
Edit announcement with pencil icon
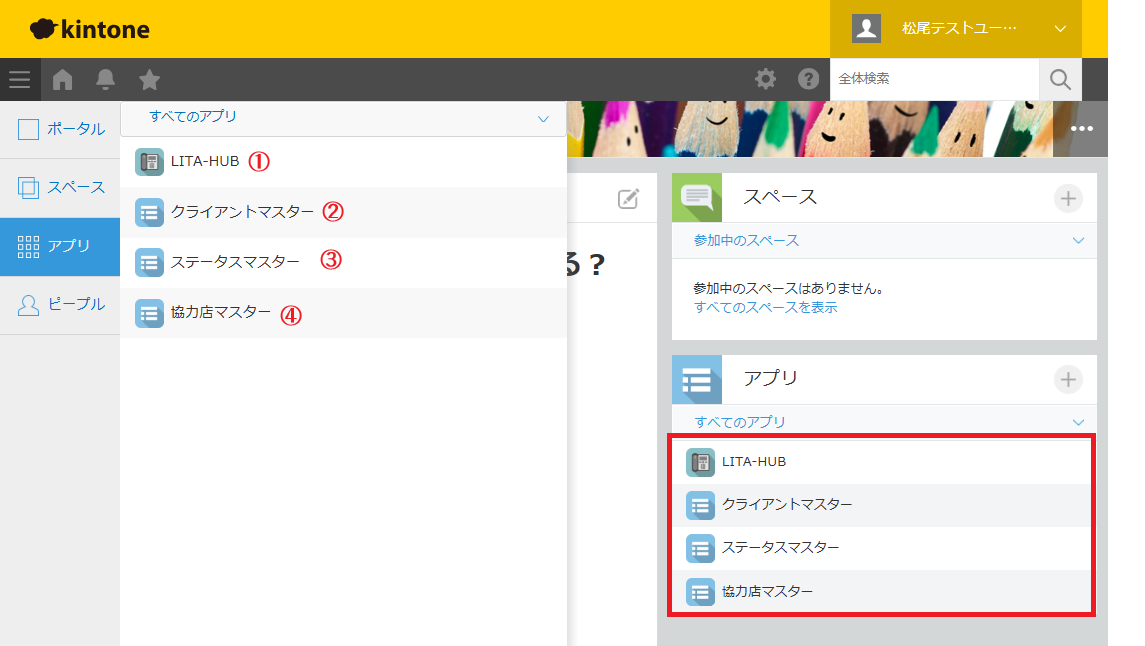click(628, 198)
